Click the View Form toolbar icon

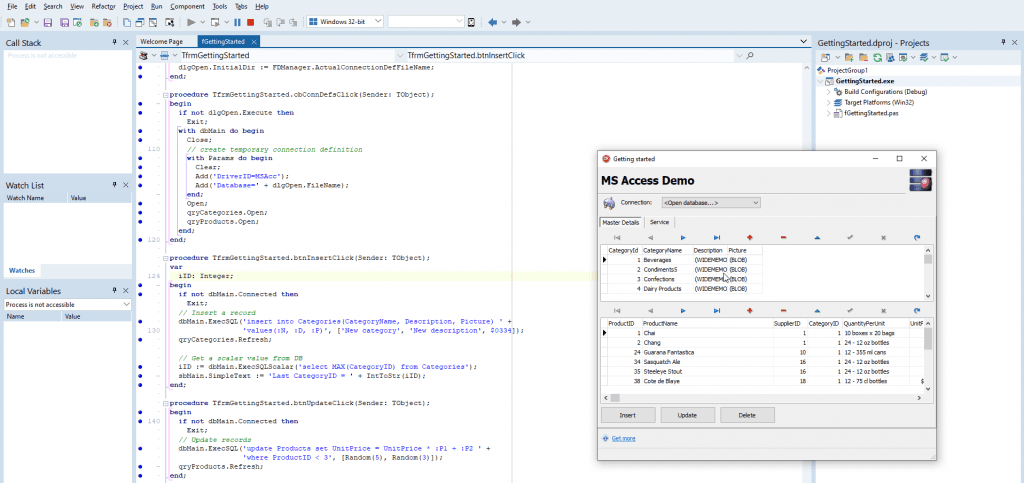(x=139, y=22)
